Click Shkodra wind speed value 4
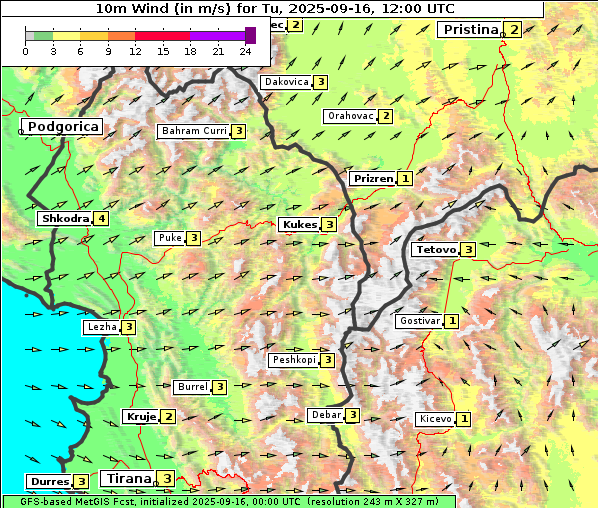Screen dimensions: 598x508 pos(101,219)
